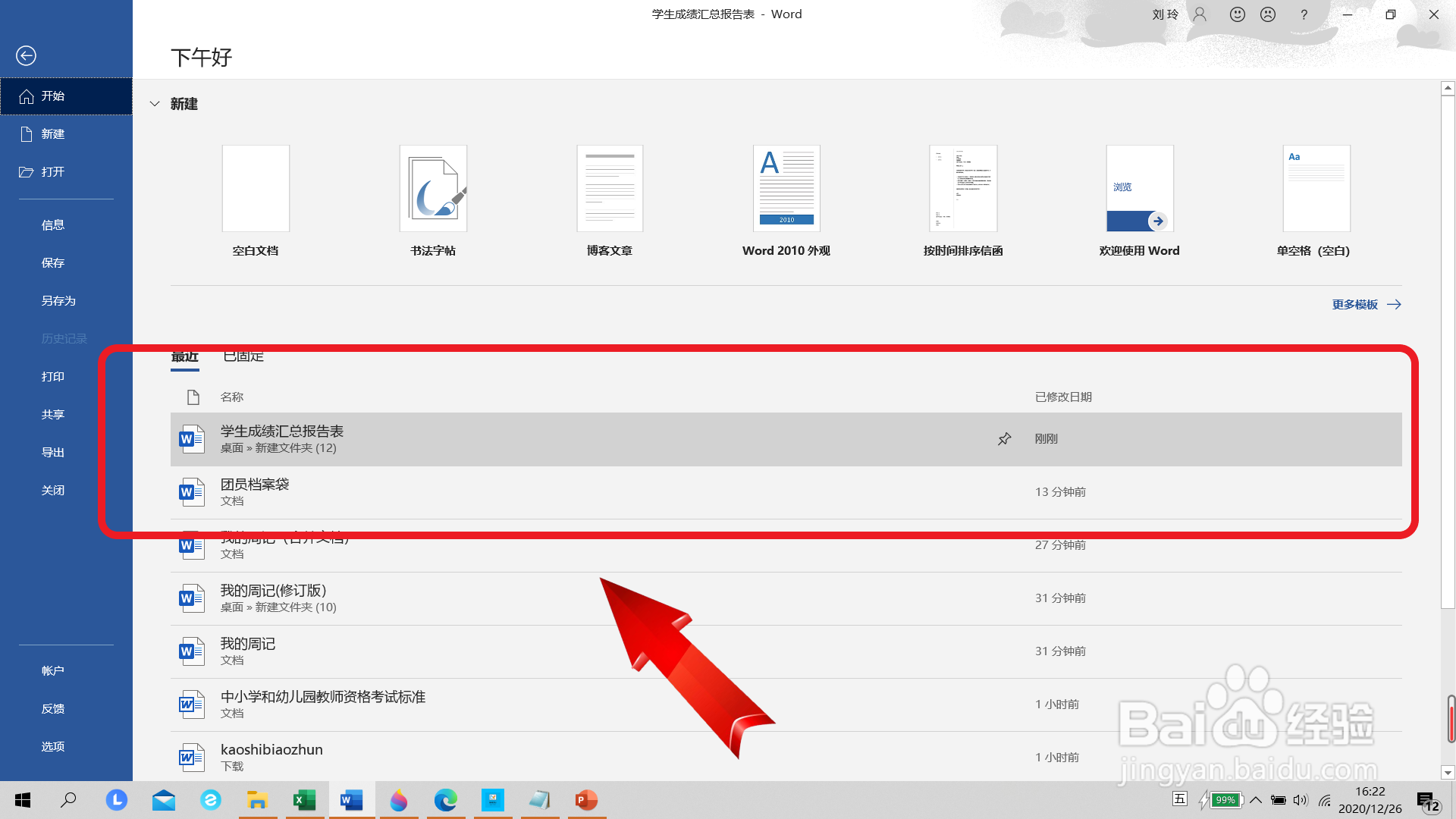
Task: Open recent file kaoshibiaozhun
Action: pos(786,758)
